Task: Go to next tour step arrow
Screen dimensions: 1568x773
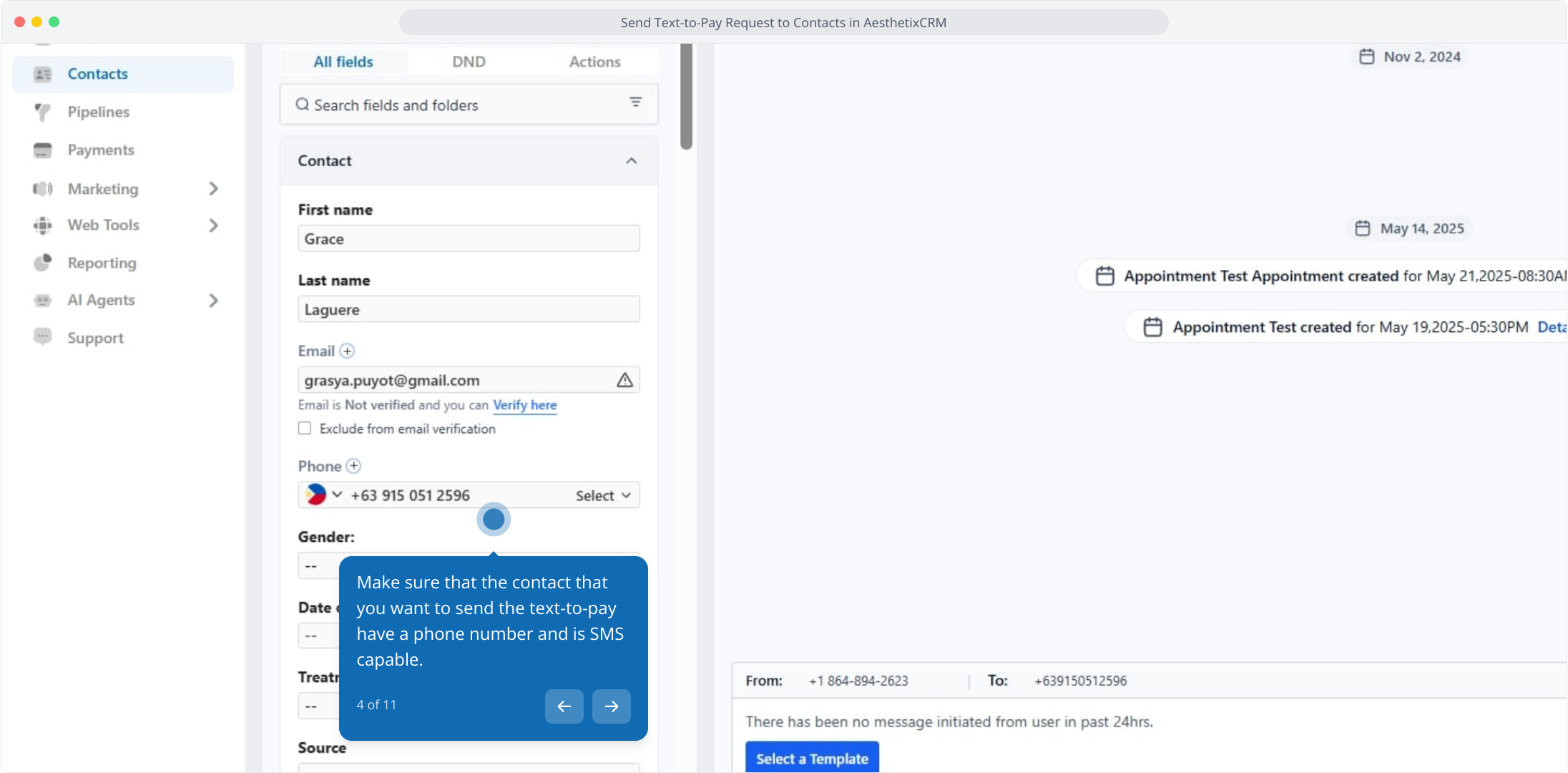Action: click(611, 706)
